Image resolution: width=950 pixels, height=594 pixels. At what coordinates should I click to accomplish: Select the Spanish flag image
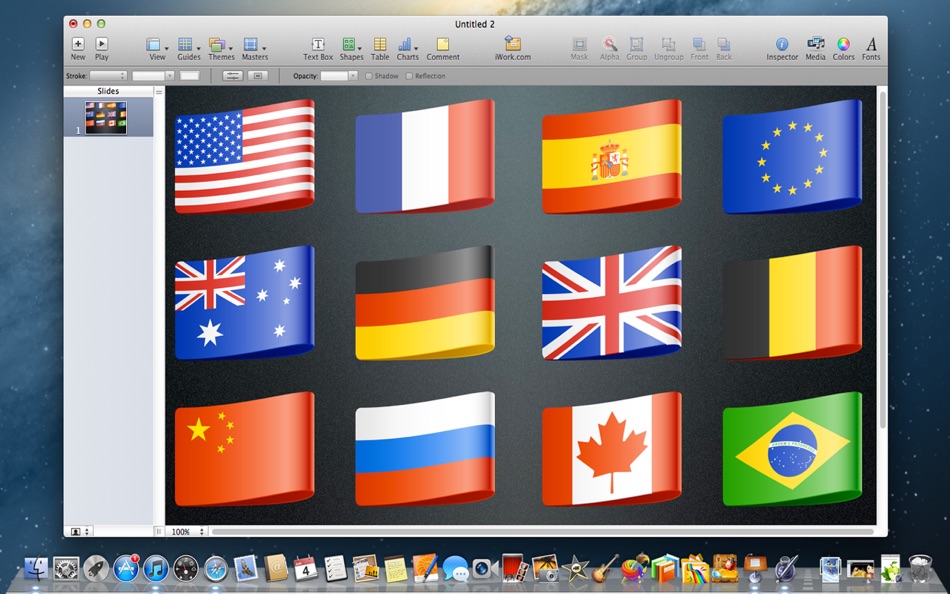(x=611, y=156)
